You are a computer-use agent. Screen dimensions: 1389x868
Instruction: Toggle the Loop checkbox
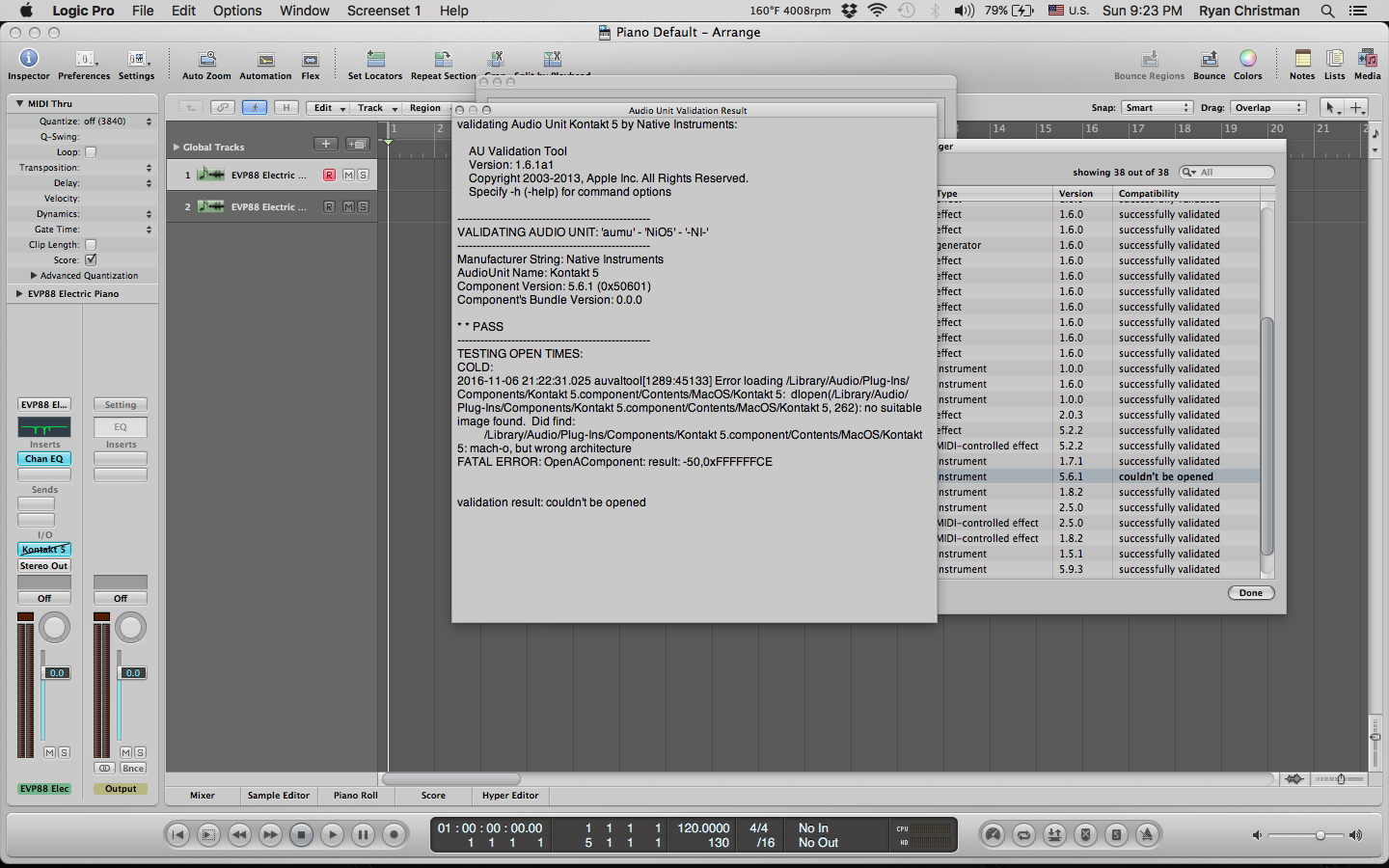(x=91, y=152)
